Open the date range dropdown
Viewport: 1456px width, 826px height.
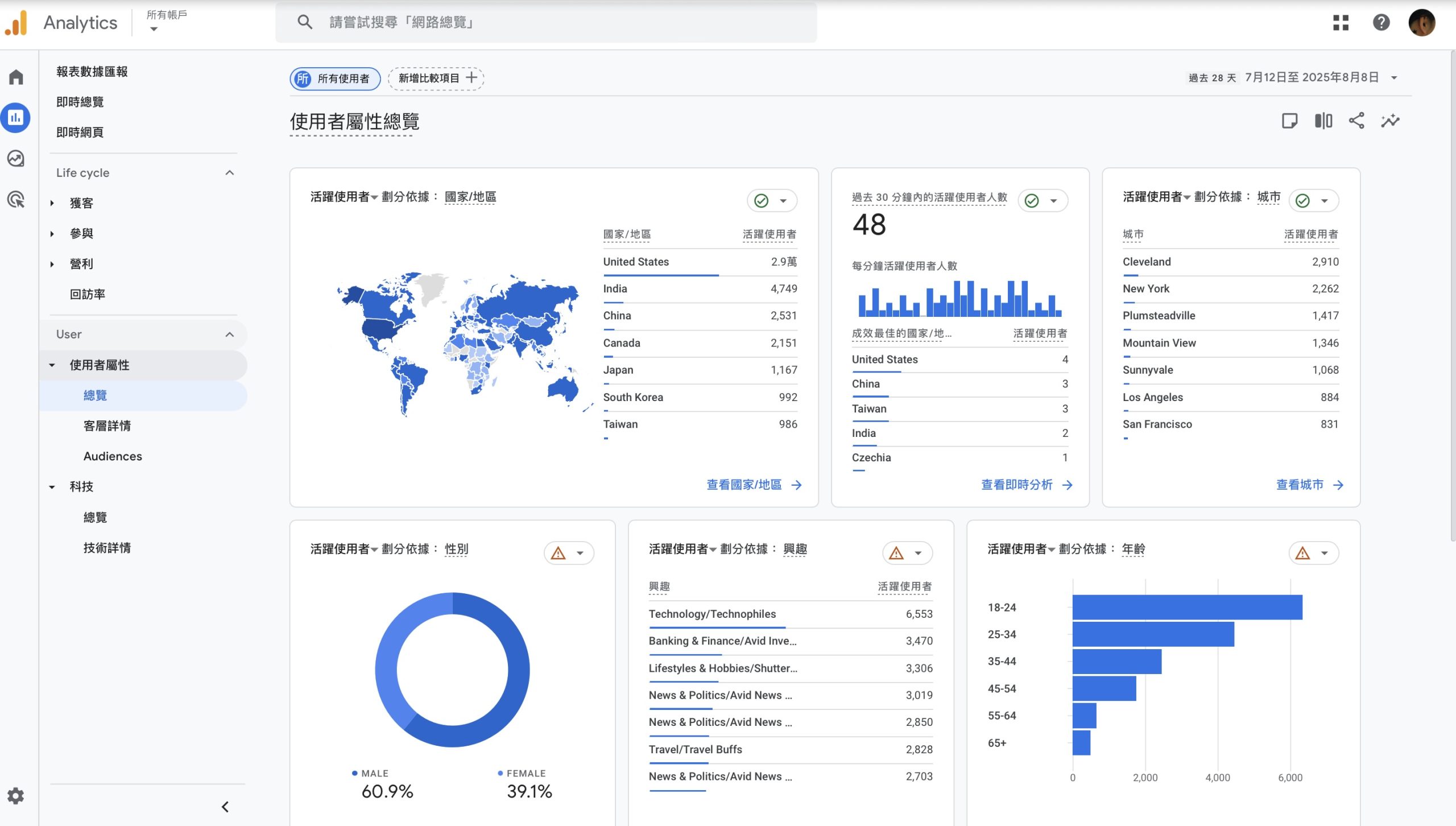coord(1394,78)
